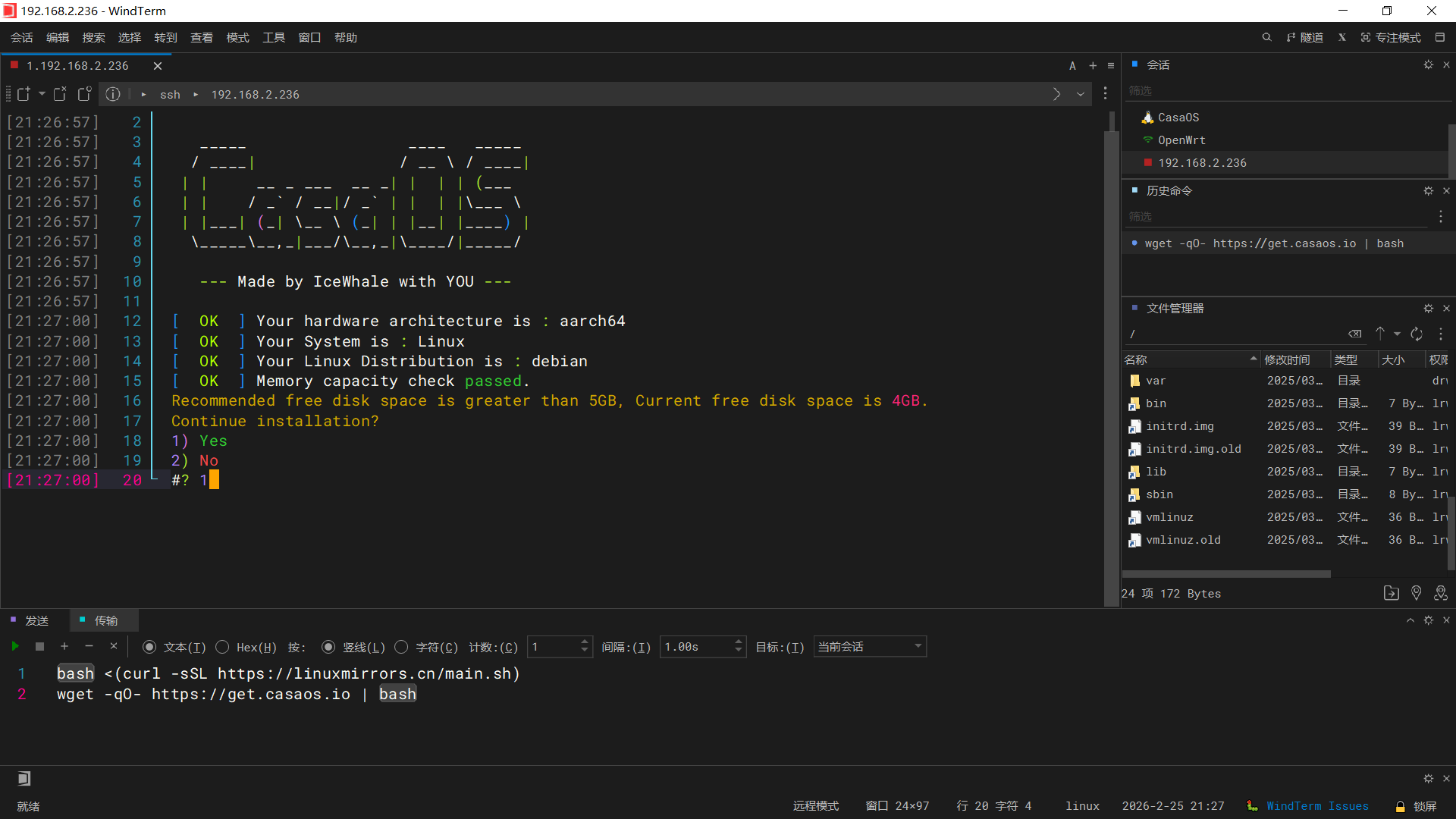Image resolution: width=1456 pixels, height=819 pixels.
Task: Click the folder arrow icon under file list
Action: [1392, 593]
